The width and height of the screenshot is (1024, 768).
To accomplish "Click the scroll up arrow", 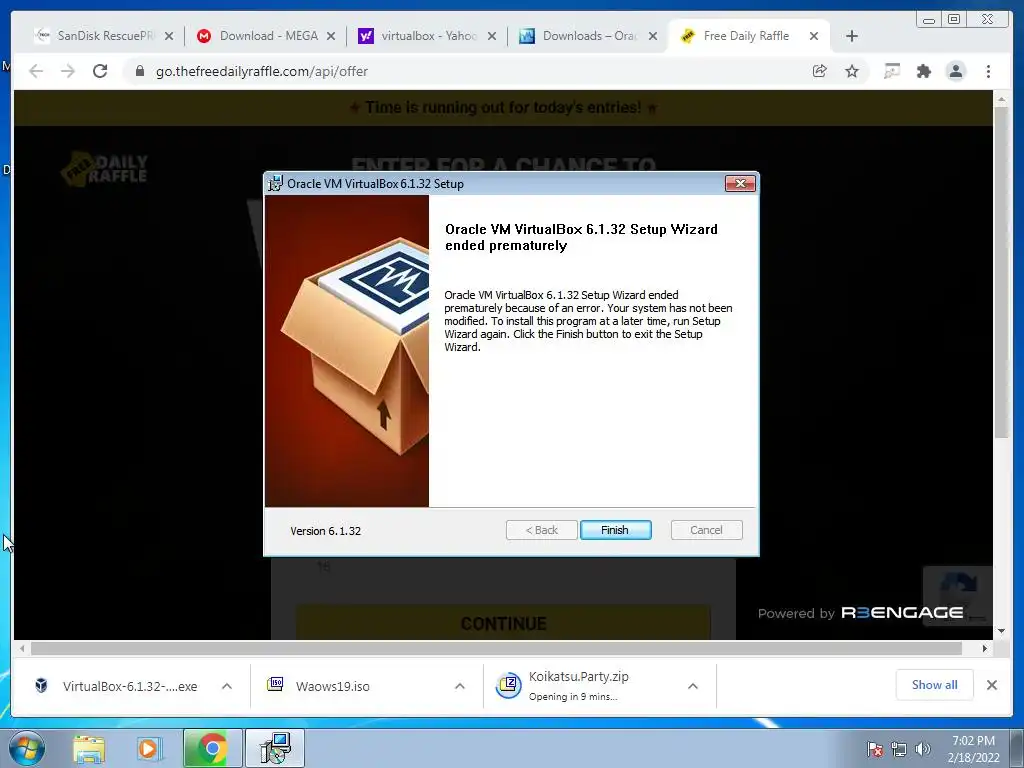I will pos(1002,99).
